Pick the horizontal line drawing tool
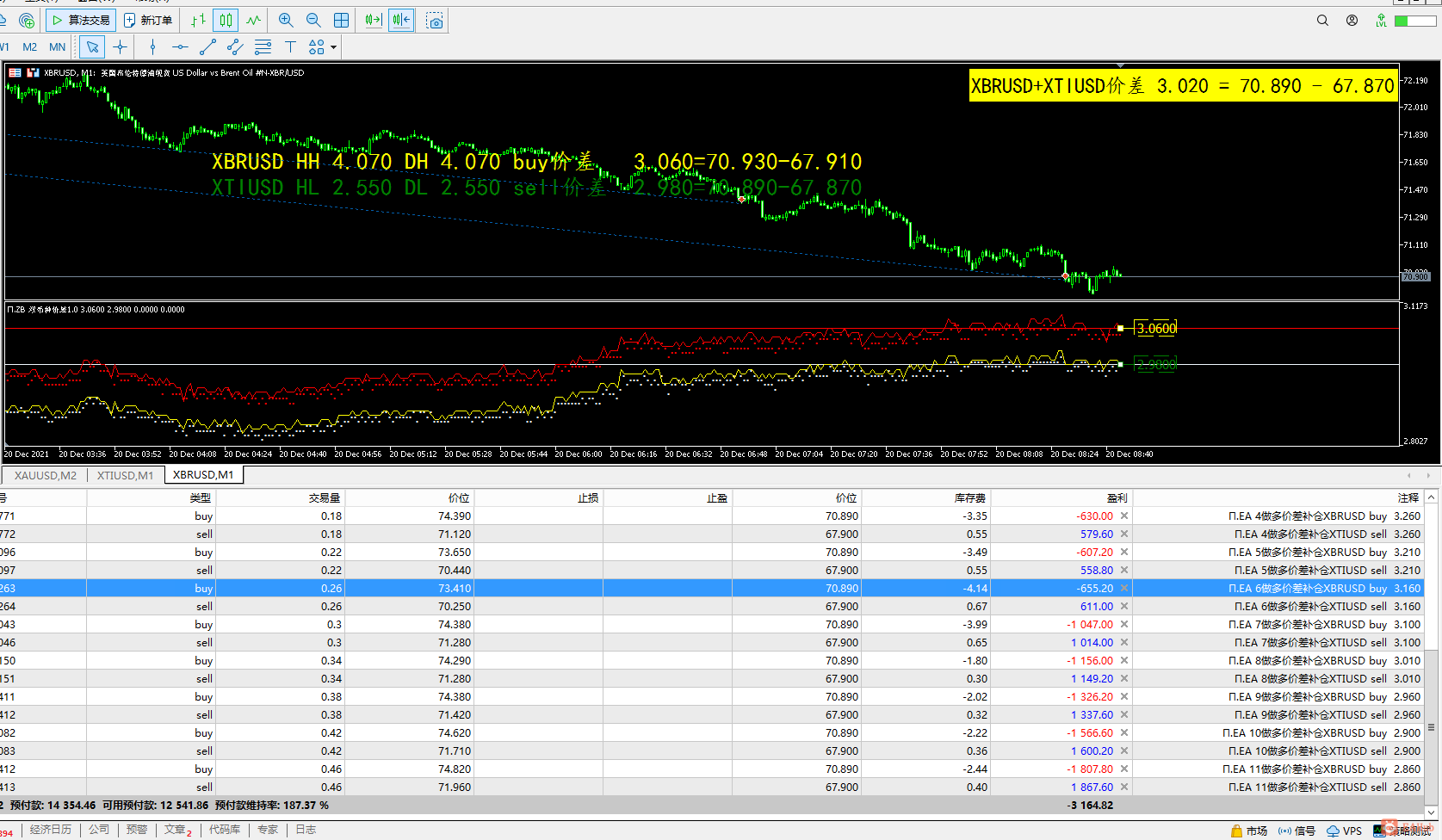 click(180, 46)
